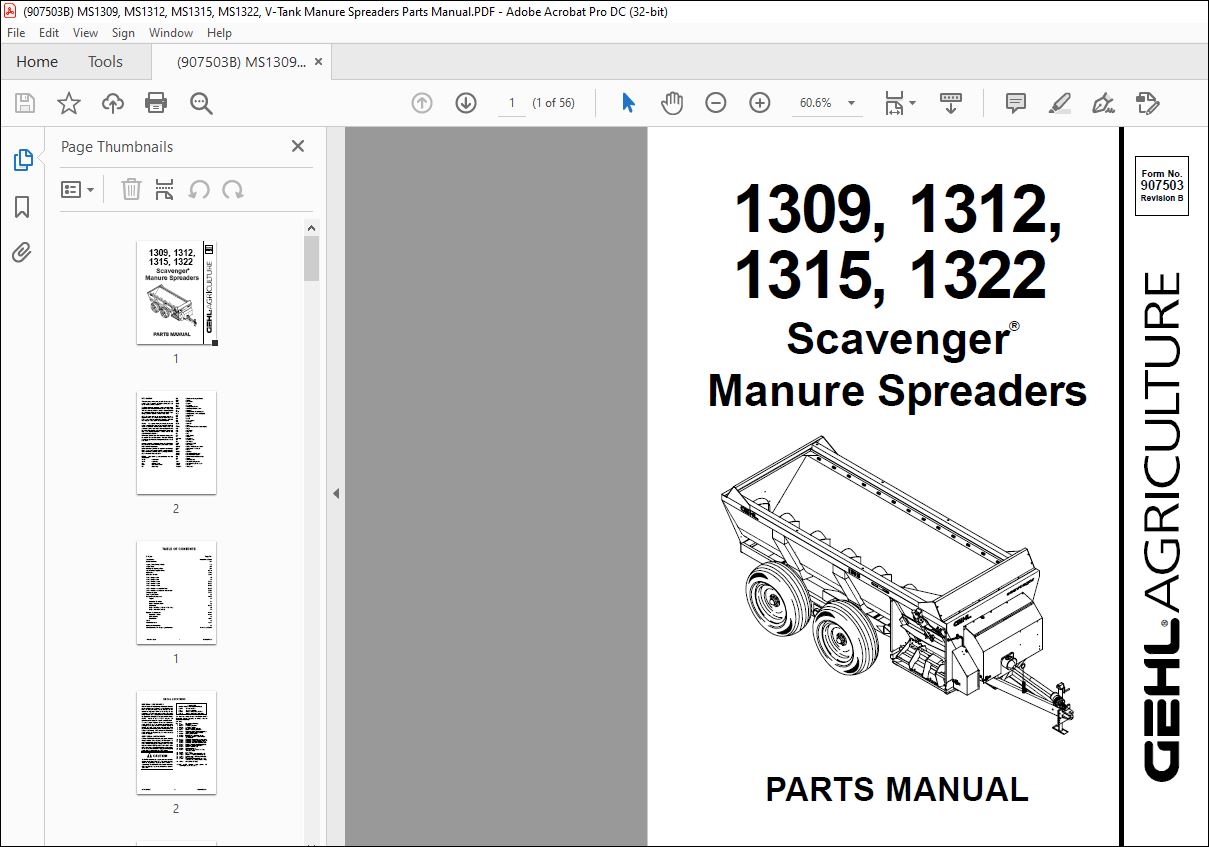Open the Edit menu
Image resolution: width=1209 pixels, height=847 pixels.
point(49,33)
